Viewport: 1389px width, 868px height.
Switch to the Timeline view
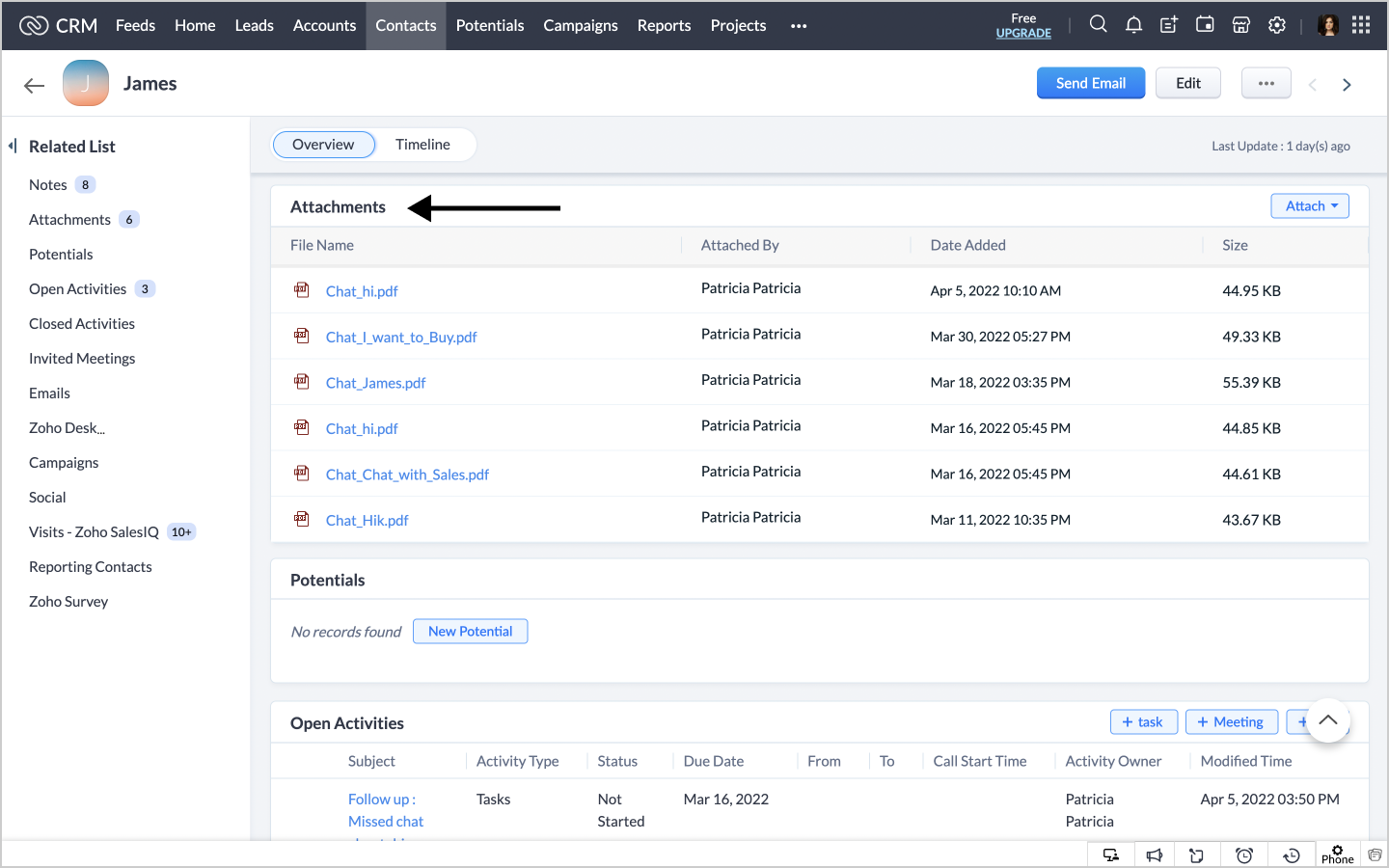pyautogui.click(x=422, y=145)
